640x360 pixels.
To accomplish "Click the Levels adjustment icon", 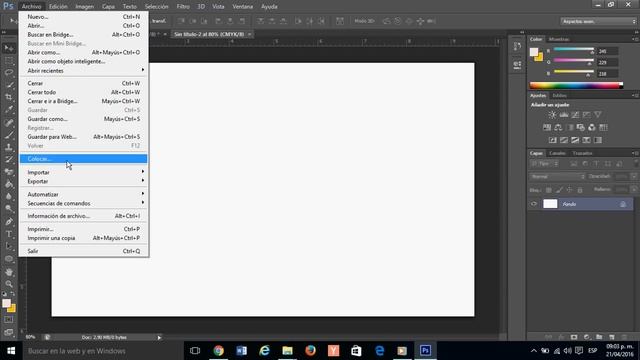I will pyautogui.click(x=564, y=115).
